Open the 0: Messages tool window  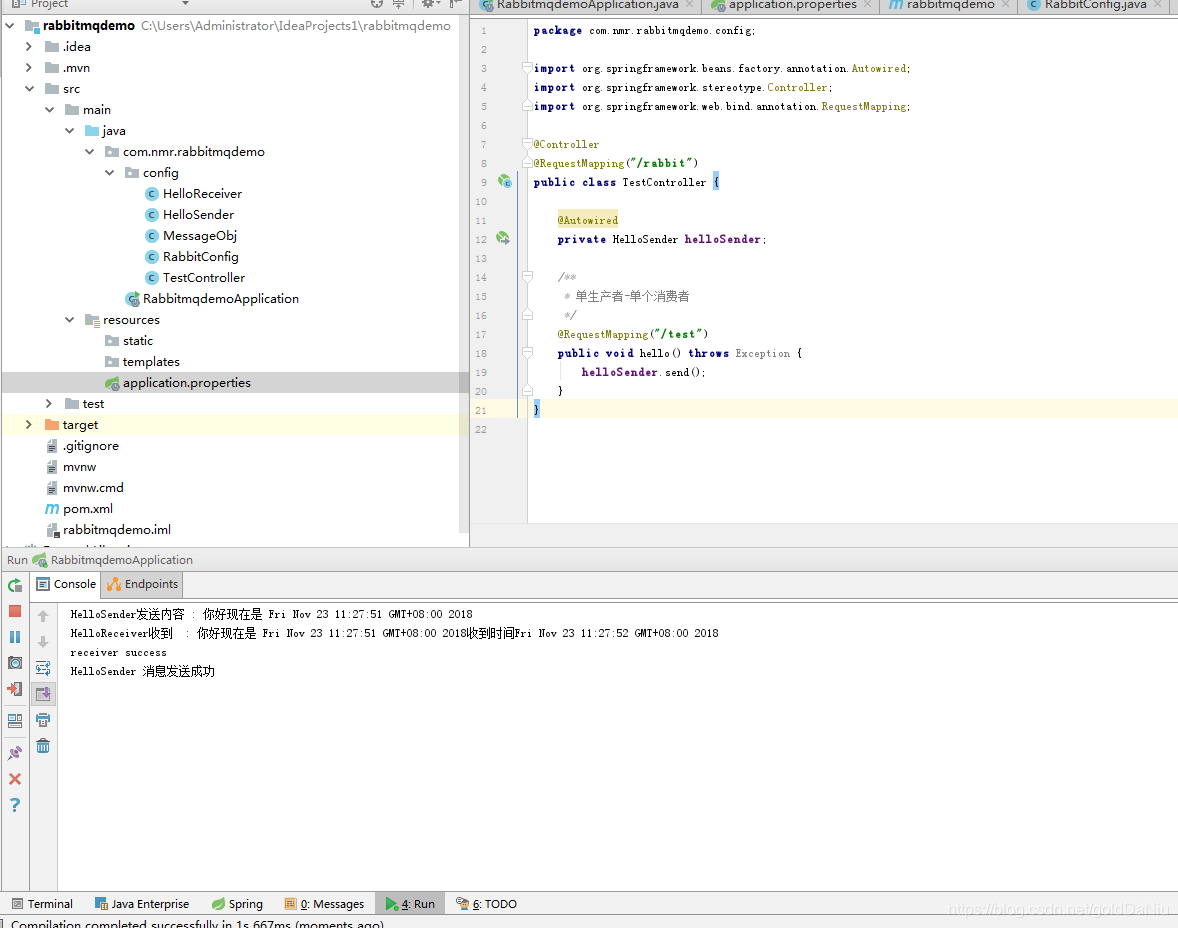325,904
